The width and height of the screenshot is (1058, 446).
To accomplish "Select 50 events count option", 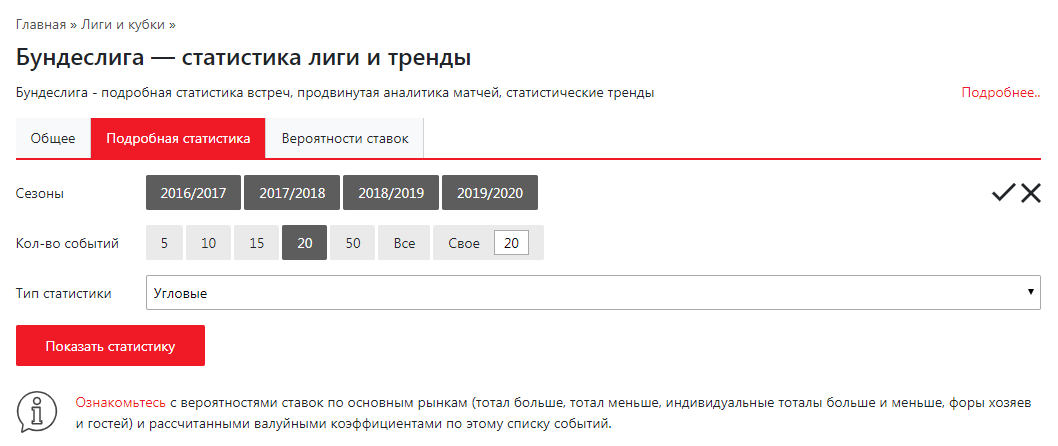I will tap(353, 243).
